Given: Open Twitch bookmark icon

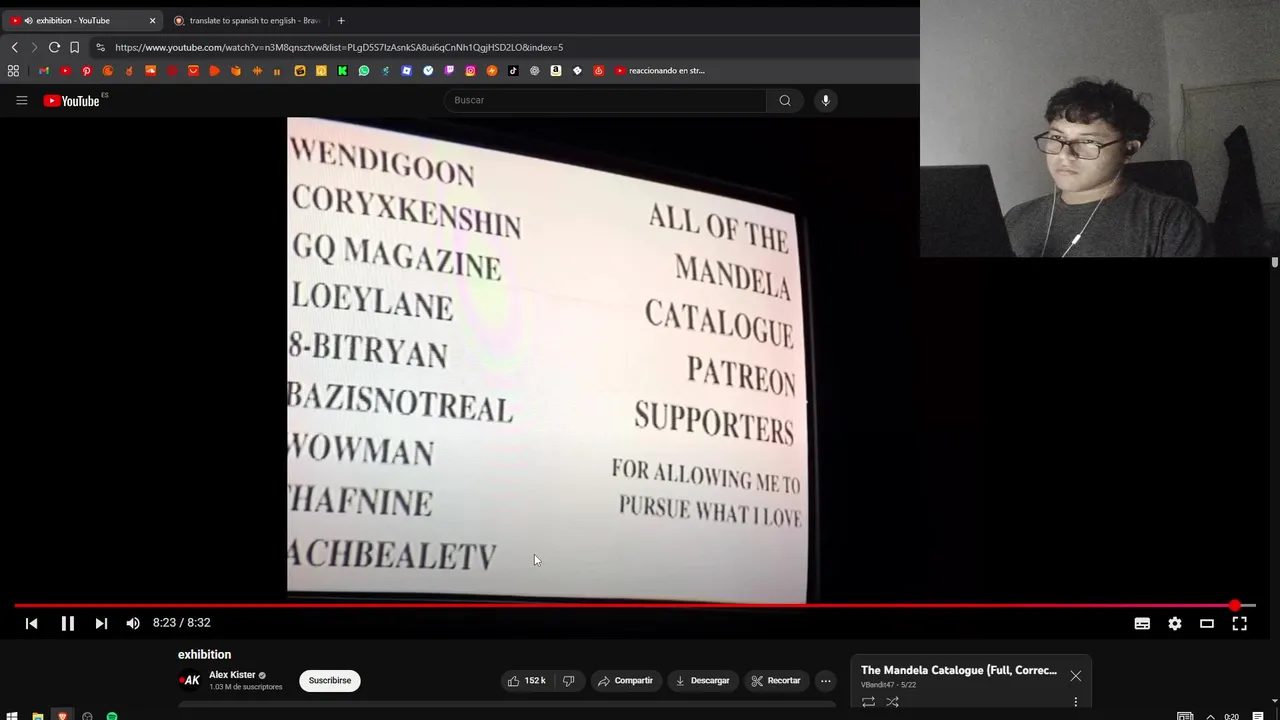Looking at the screenshot, I should 449,71.
